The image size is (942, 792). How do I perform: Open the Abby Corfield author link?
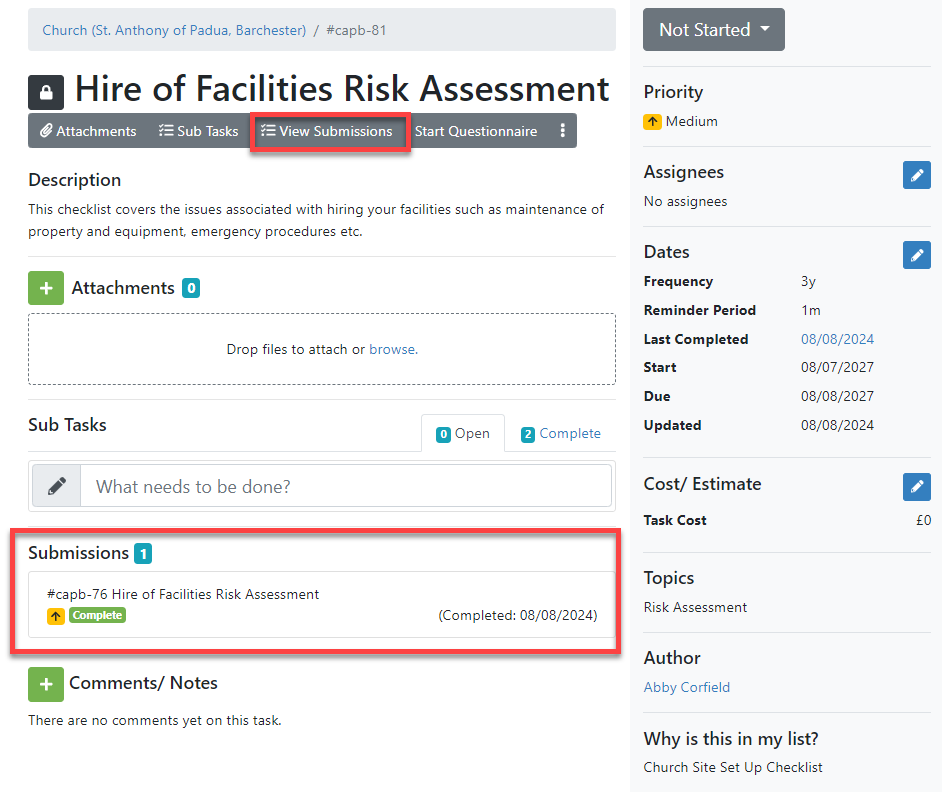point(687,687)
